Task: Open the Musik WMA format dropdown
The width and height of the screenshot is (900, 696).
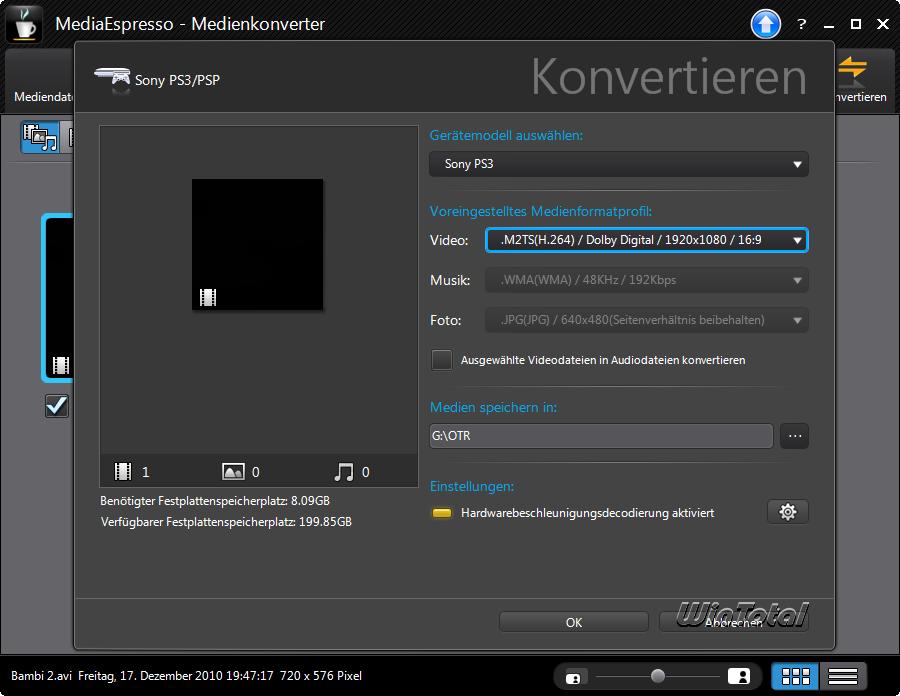Action: (x=646, y=280)
